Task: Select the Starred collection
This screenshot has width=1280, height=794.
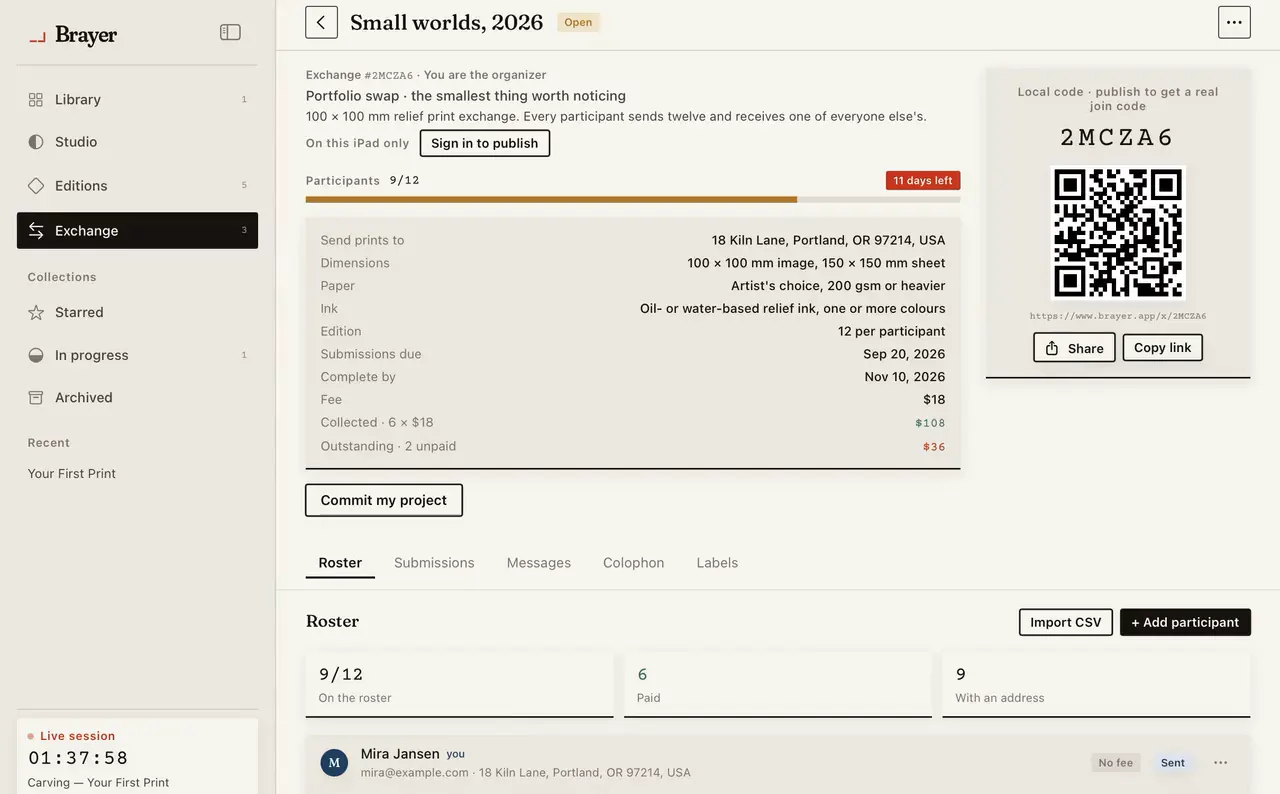Action: point(137,312)
